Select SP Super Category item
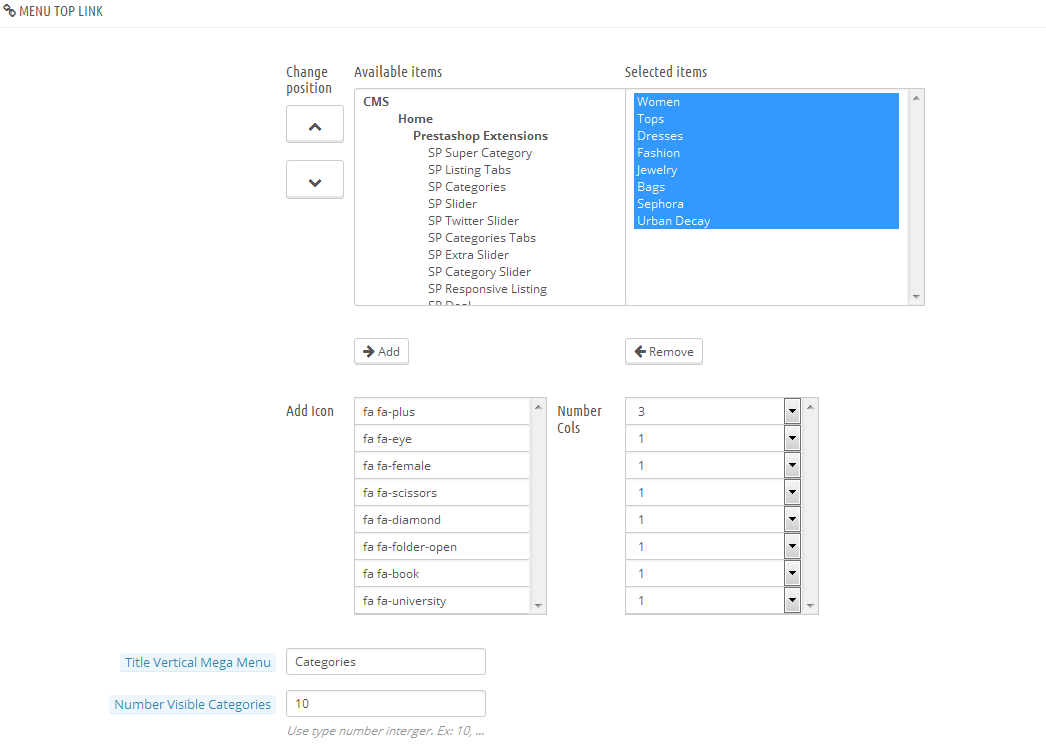 (480, 153)
